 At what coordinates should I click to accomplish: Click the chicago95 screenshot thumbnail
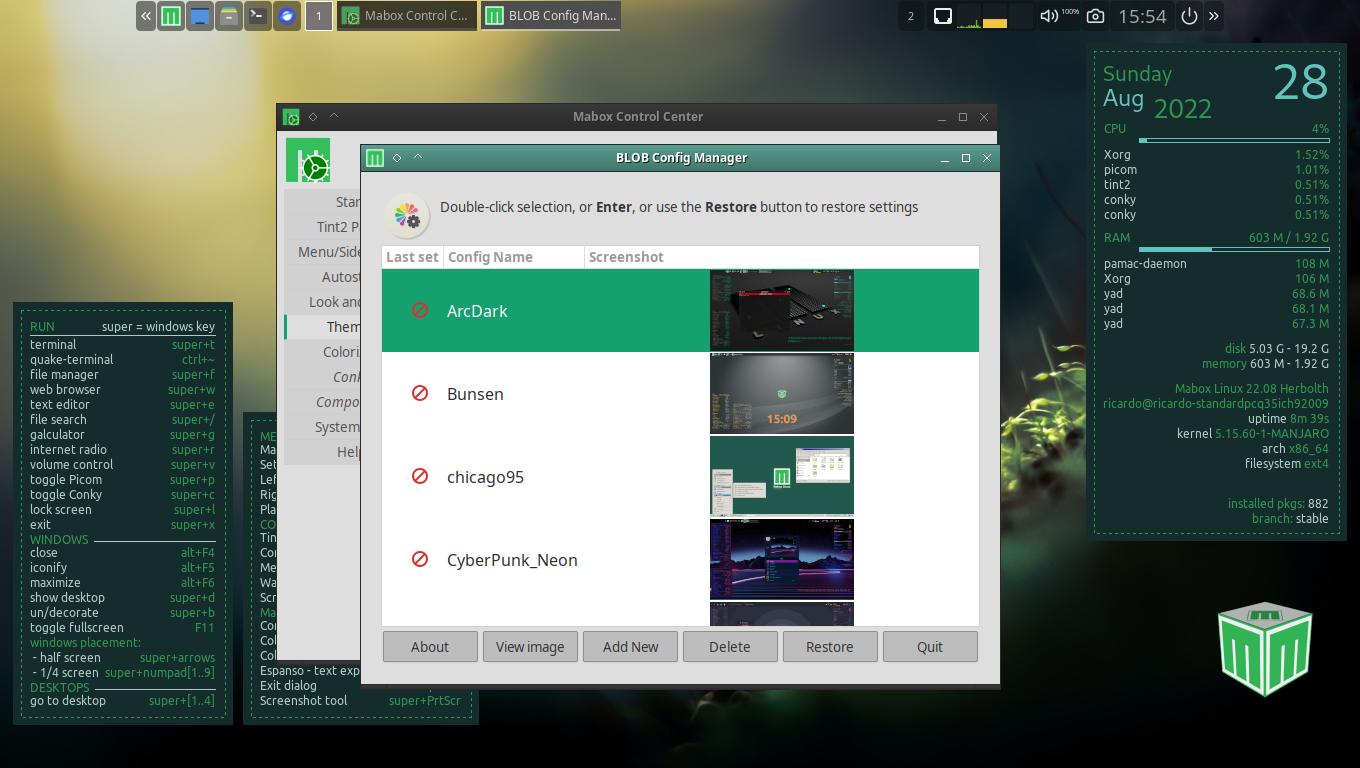pyautogui.click(x=782, y=476)
